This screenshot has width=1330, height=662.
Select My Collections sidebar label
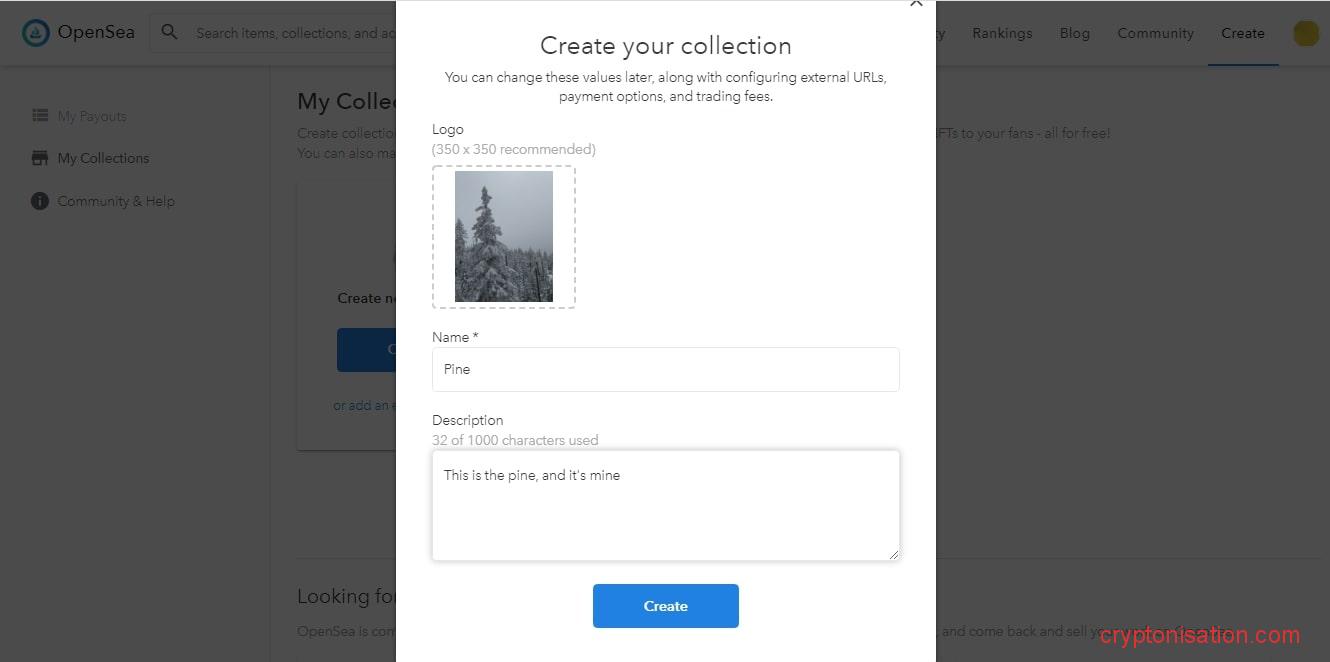103,158
